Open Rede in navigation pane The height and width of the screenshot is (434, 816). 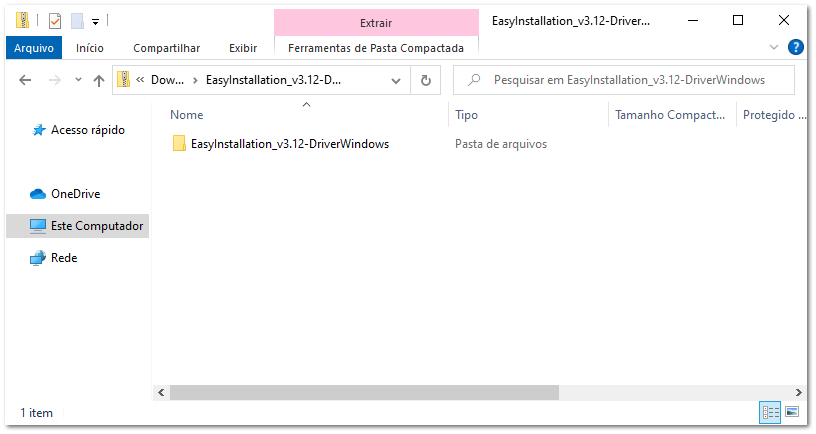64,258
